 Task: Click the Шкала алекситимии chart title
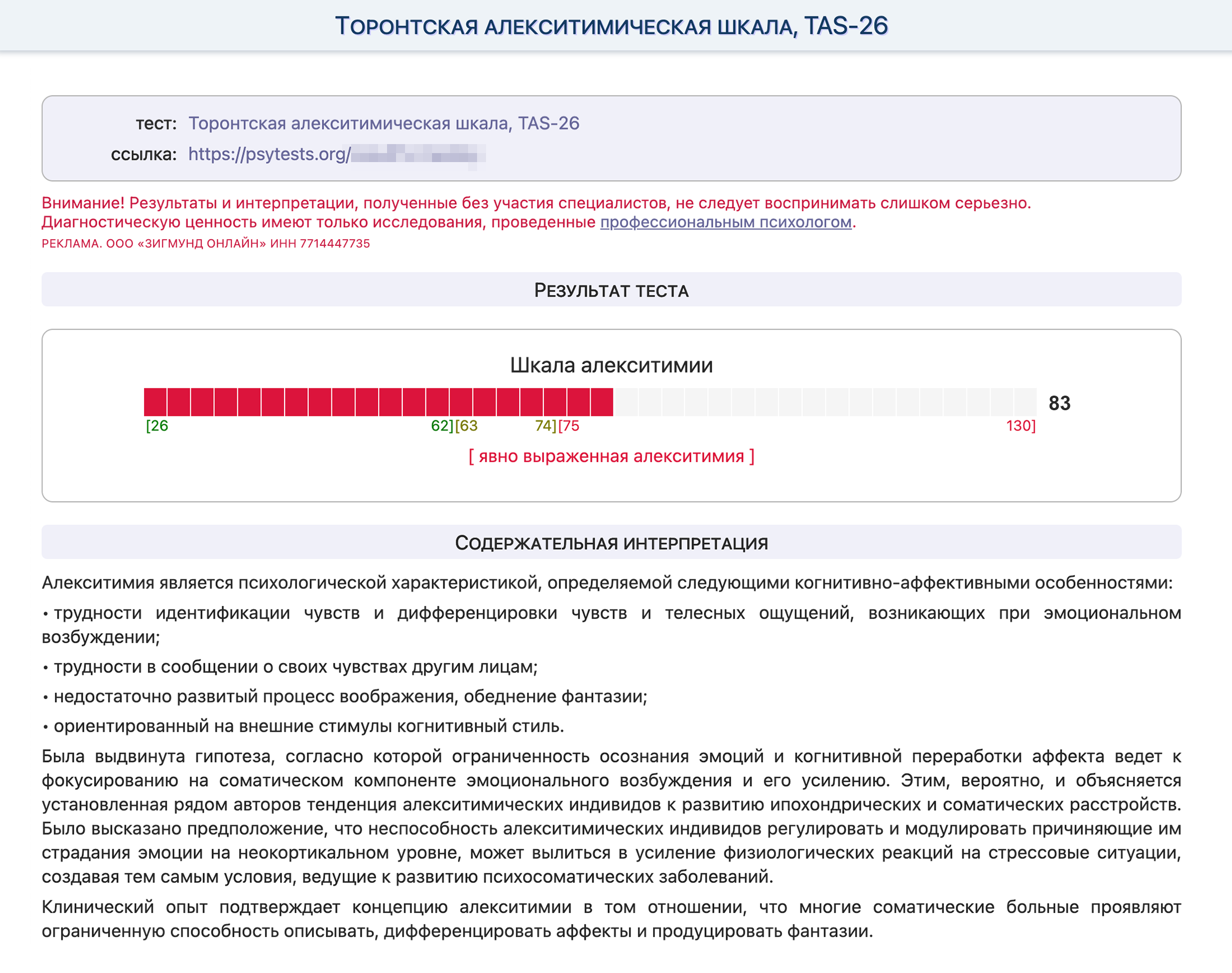click(x=611, y=365)
